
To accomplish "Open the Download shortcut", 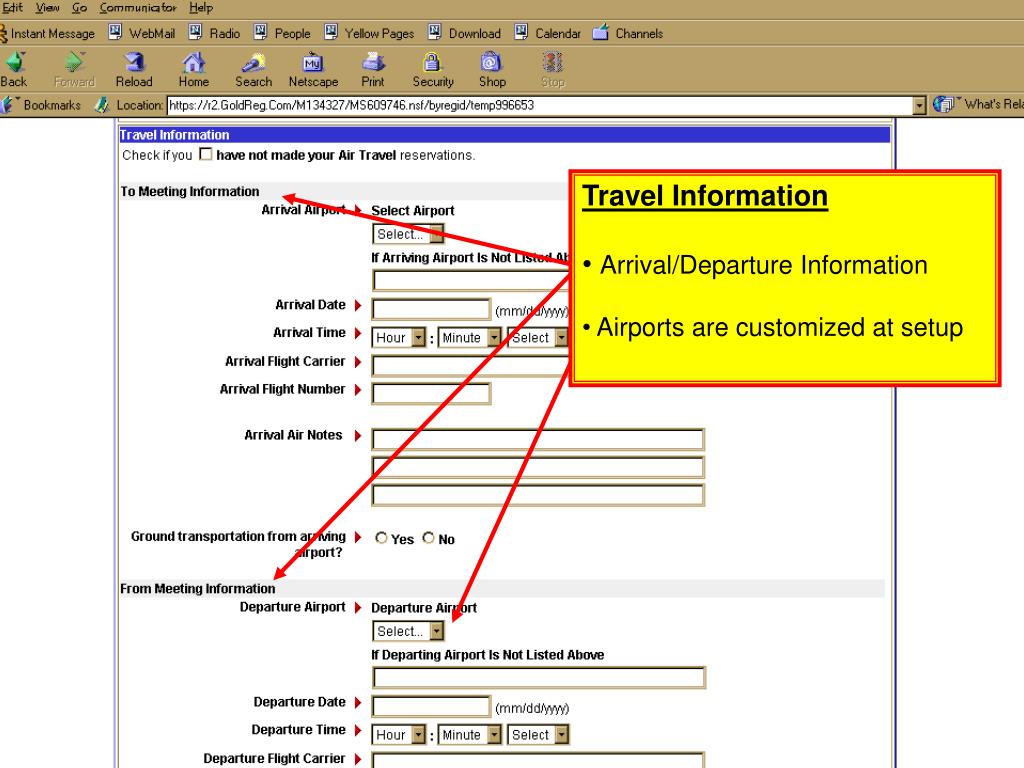I will [464, 33].
